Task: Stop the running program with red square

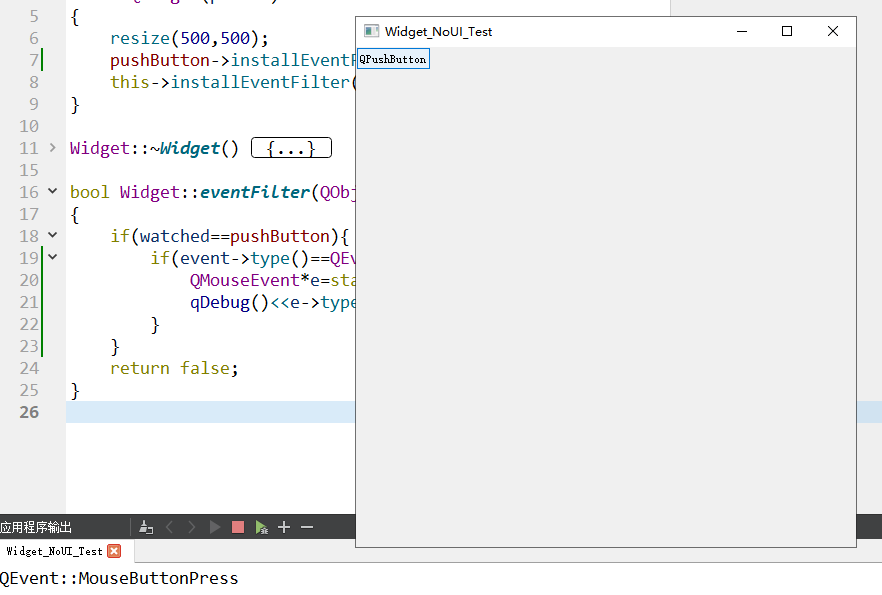Action: pos(238,527)
